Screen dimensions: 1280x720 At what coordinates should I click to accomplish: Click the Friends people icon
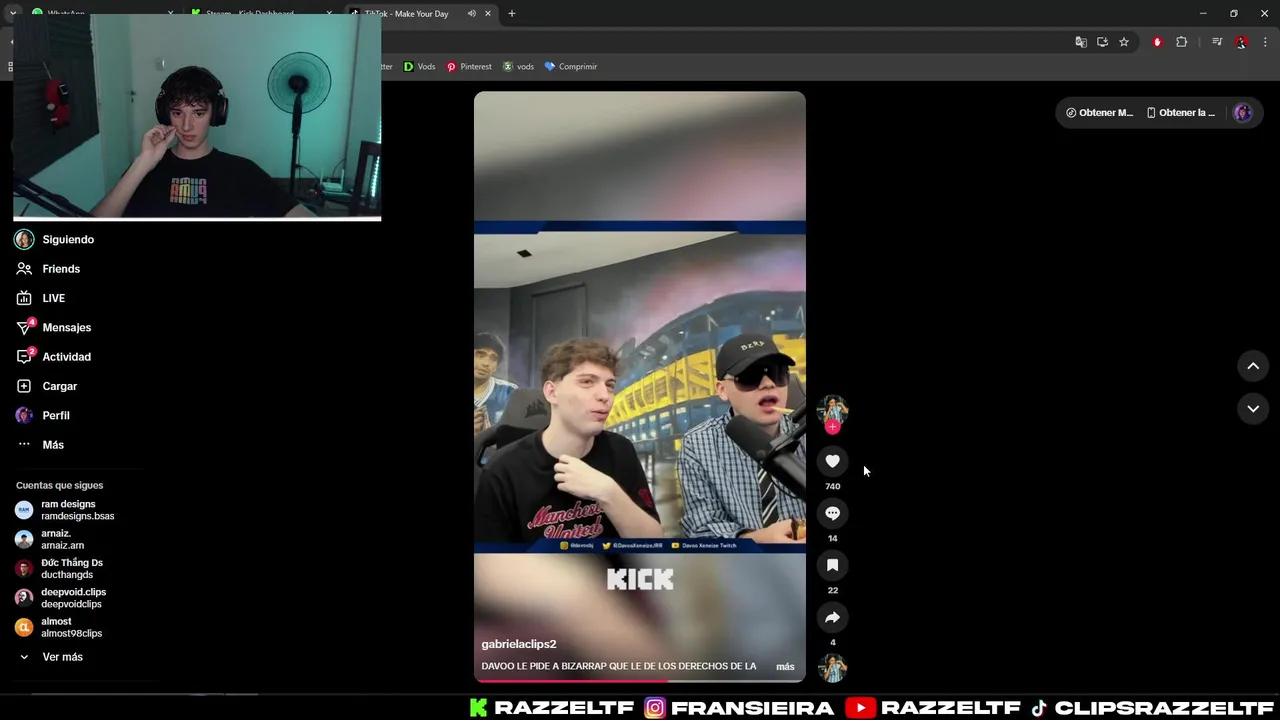24,269
